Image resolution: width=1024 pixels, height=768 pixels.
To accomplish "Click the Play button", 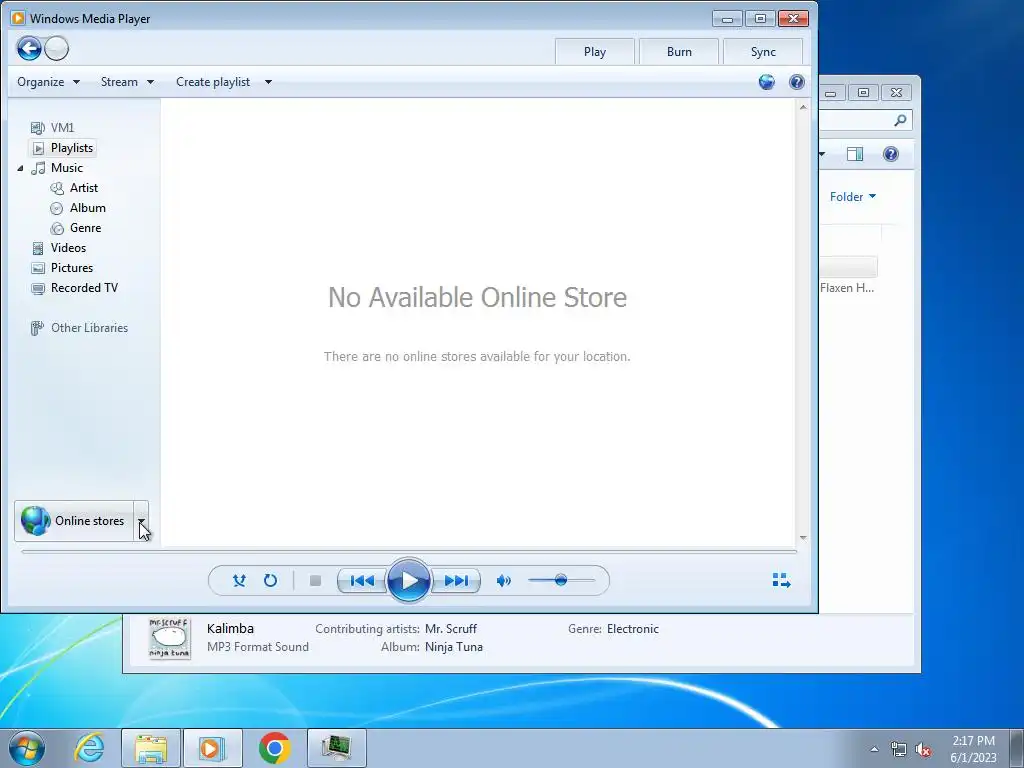I will (x=409, y=581).
